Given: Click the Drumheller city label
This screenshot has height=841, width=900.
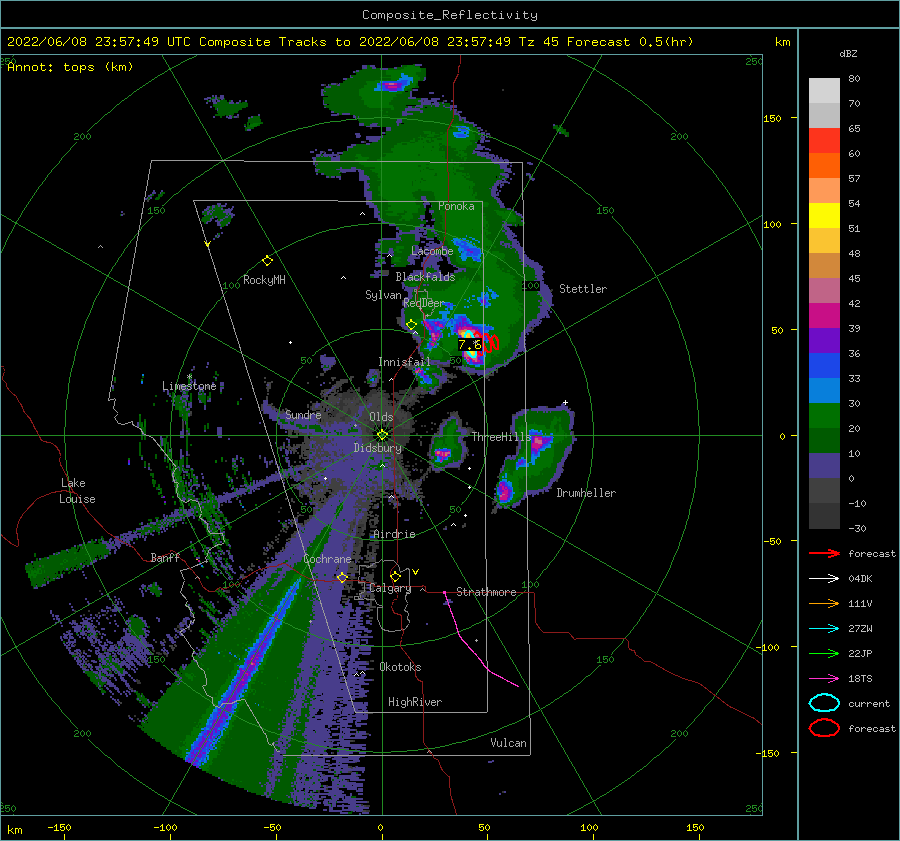Looking at the screenshot, I should click(586, 493).
